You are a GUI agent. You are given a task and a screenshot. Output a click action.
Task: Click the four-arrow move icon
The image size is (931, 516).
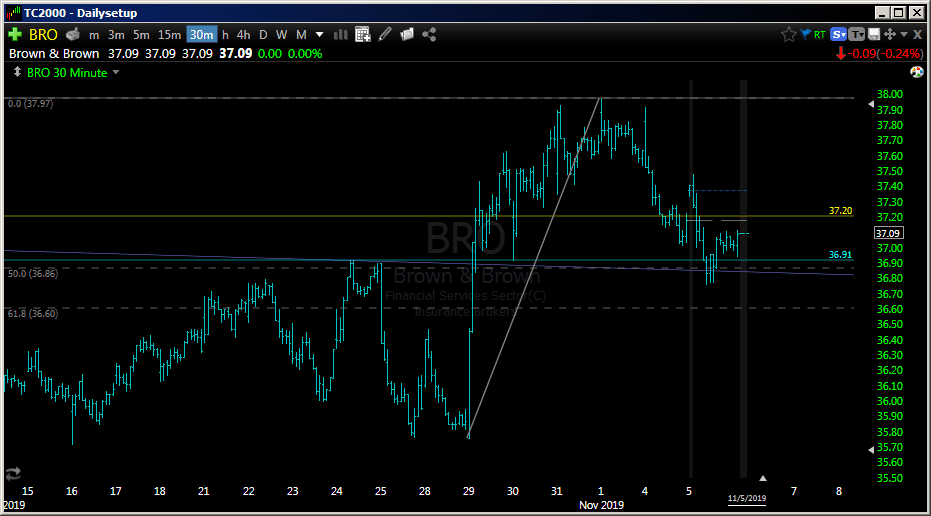click(x=889, y=34)
